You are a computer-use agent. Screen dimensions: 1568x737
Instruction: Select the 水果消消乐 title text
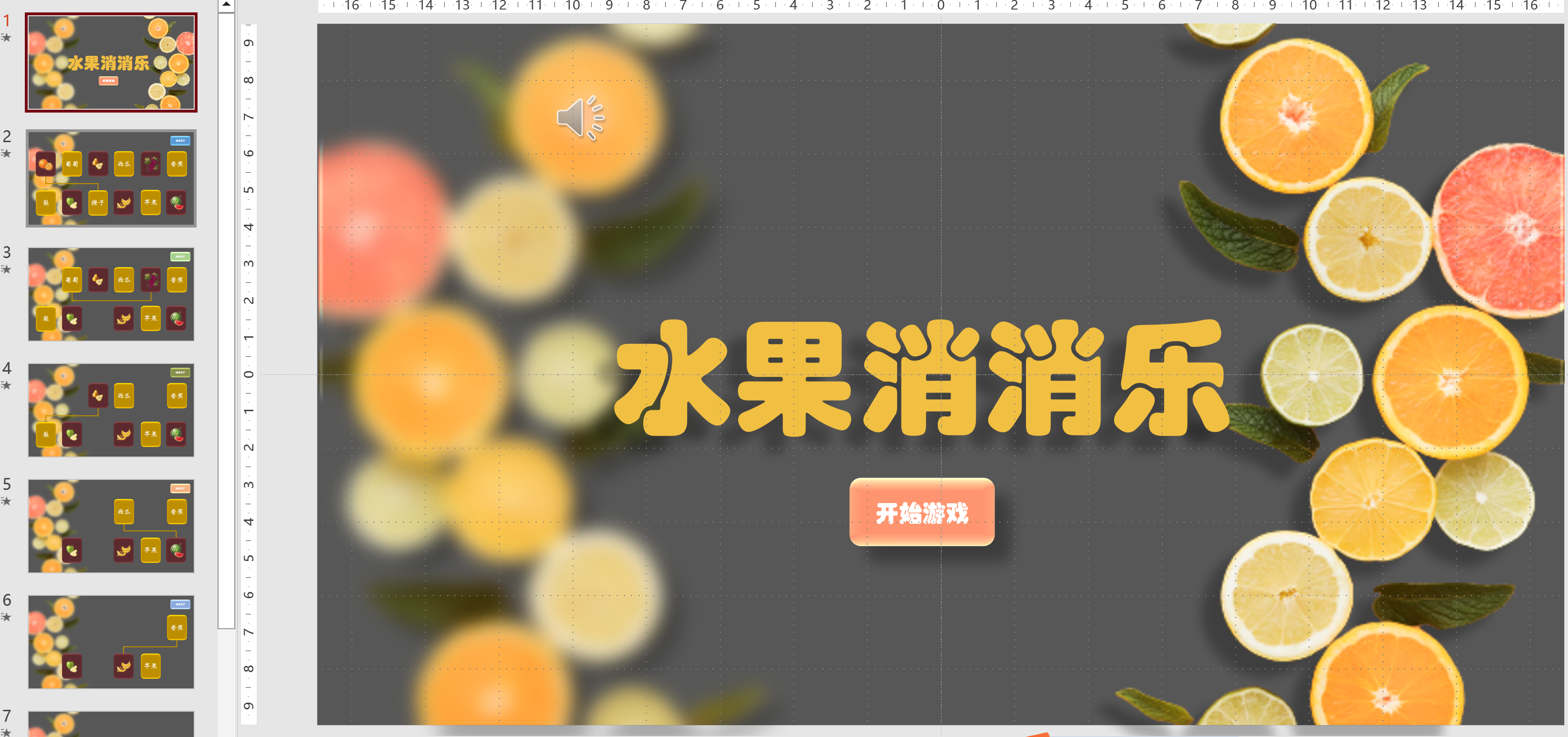click(920, 379)
